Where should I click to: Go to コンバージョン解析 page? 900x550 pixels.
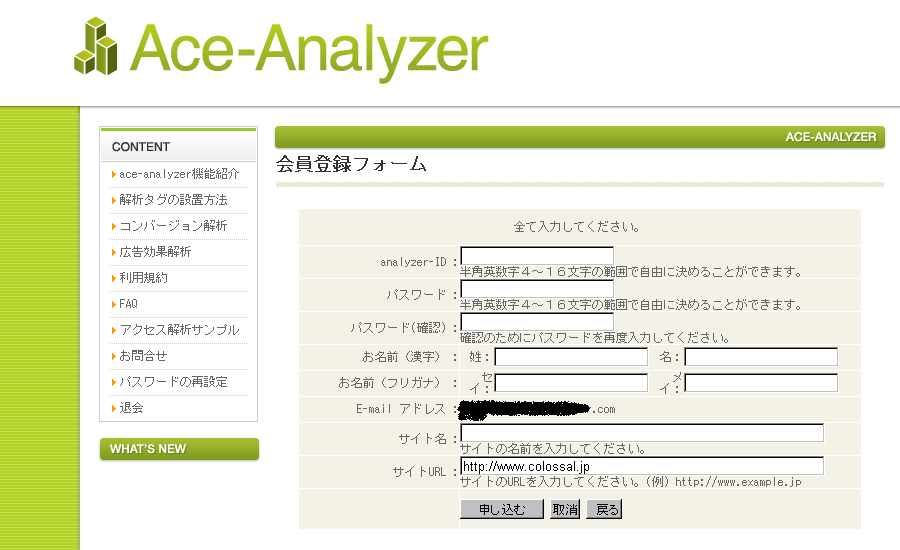173,226
